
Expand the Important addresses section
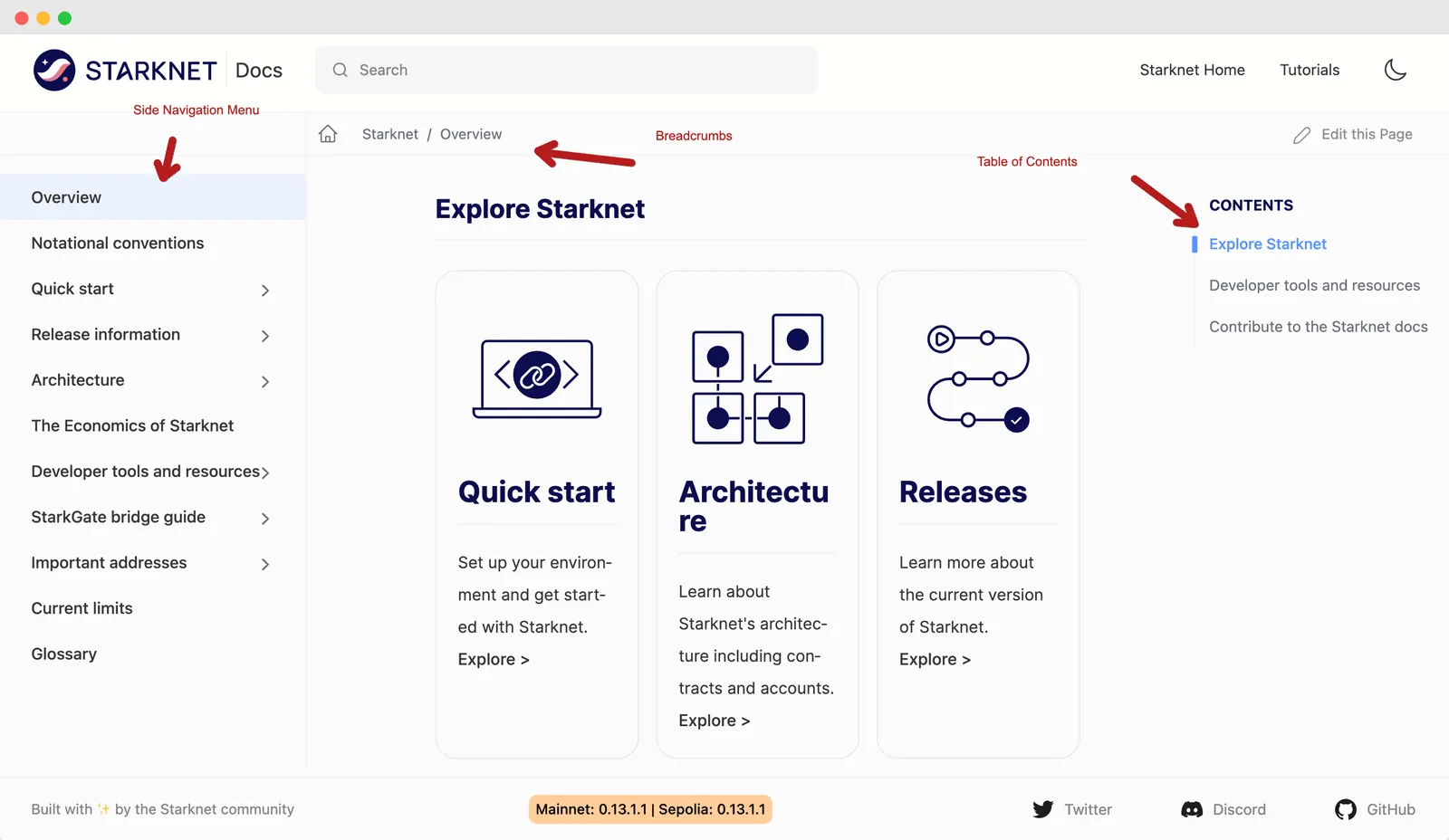click(265, 564)
